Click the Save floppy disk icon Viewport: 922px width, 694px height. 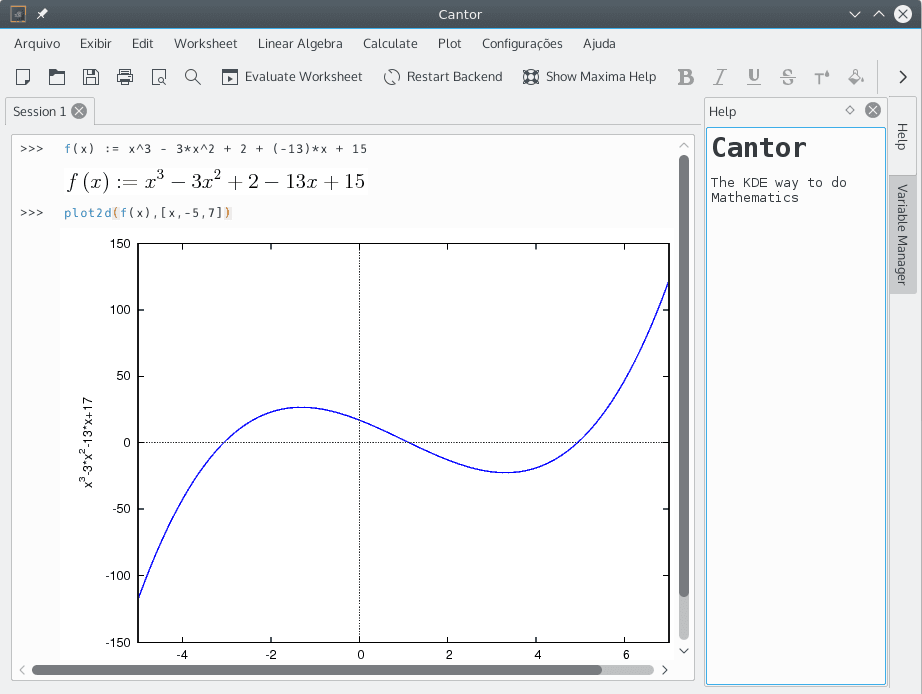point(91,77)
